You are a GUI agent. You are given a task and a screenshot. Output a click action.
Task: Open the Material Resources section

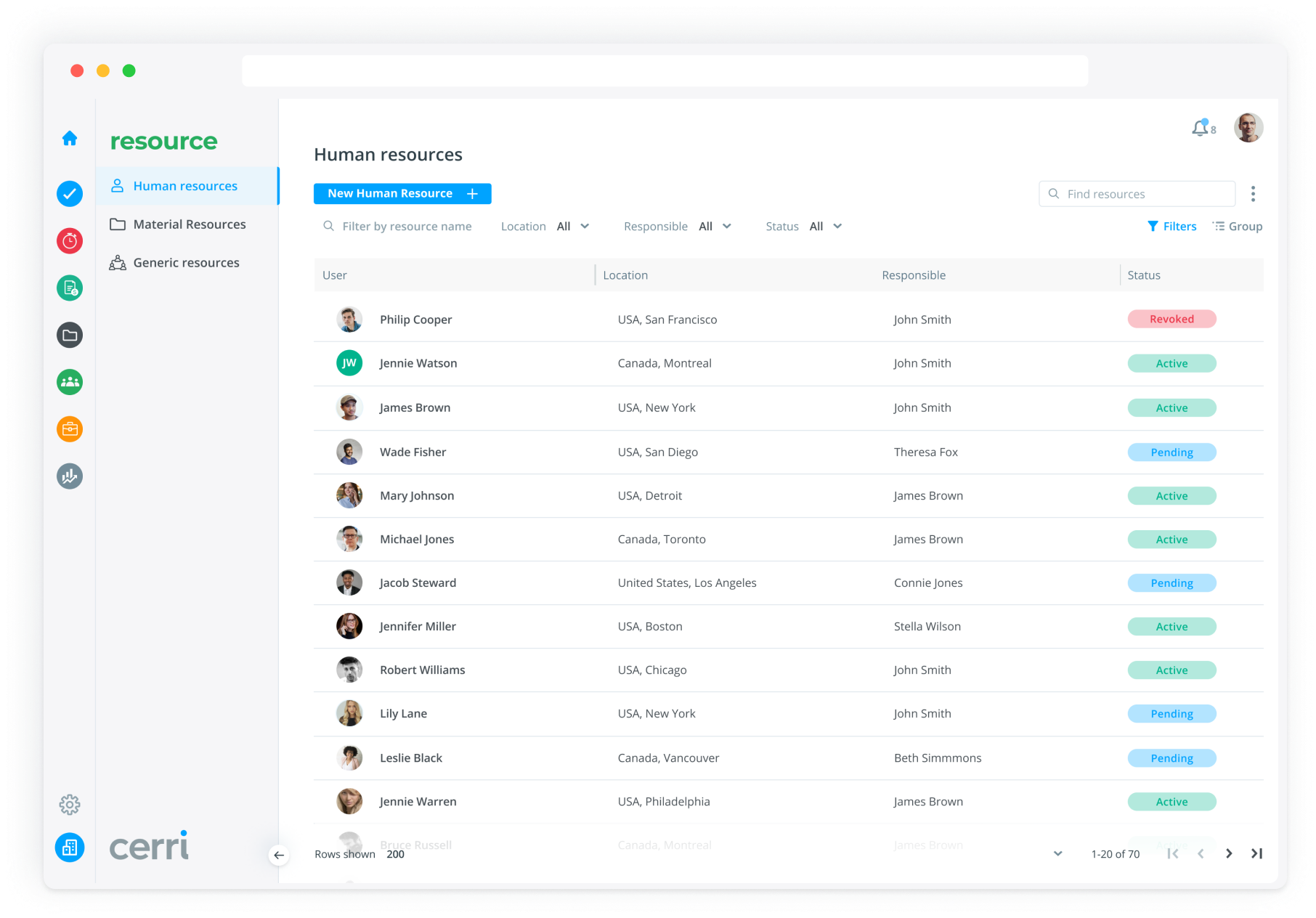pyautogui.click(x=189, y=224)
